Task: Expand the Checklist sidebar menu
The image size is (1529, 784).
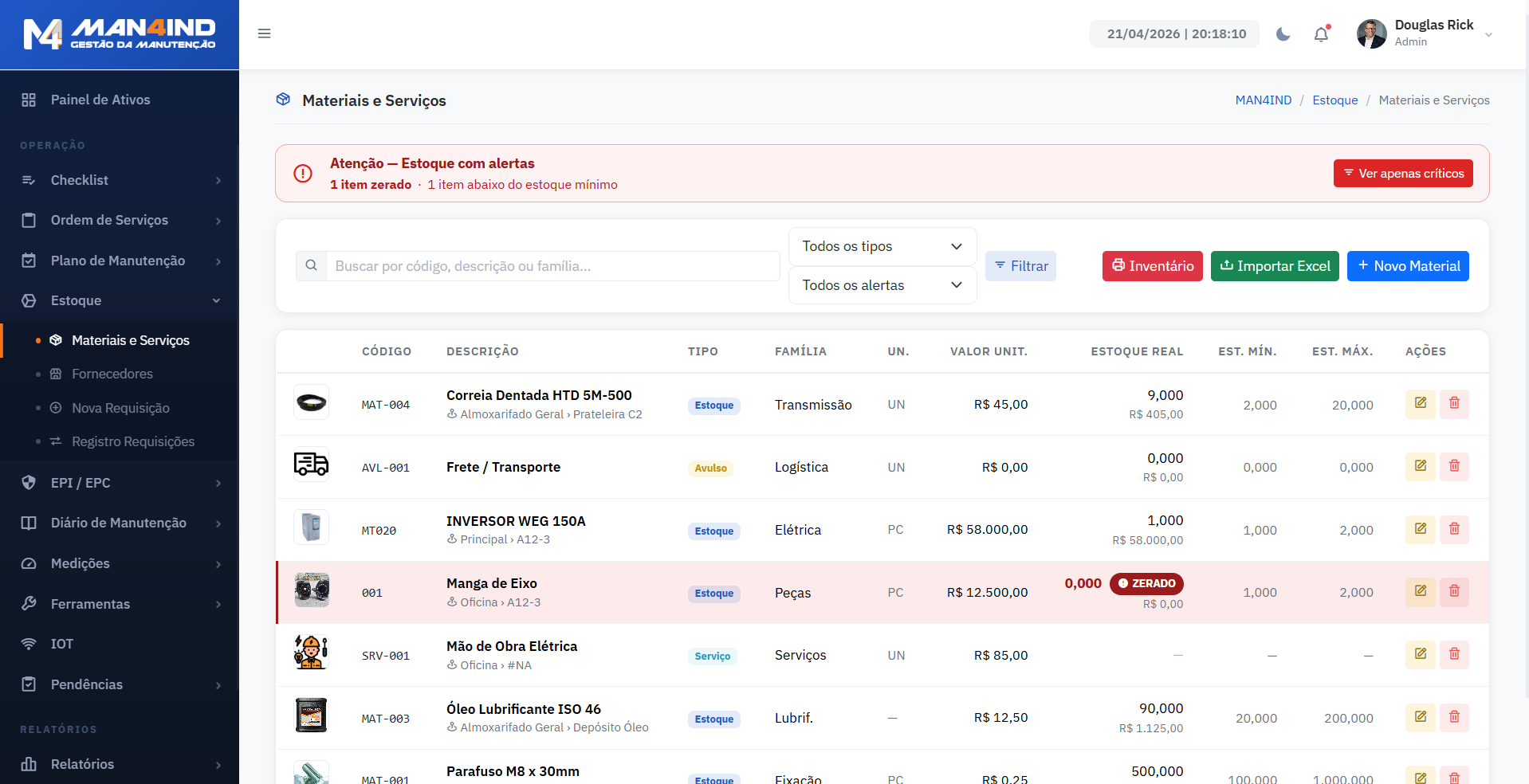Action: (120, 180)
